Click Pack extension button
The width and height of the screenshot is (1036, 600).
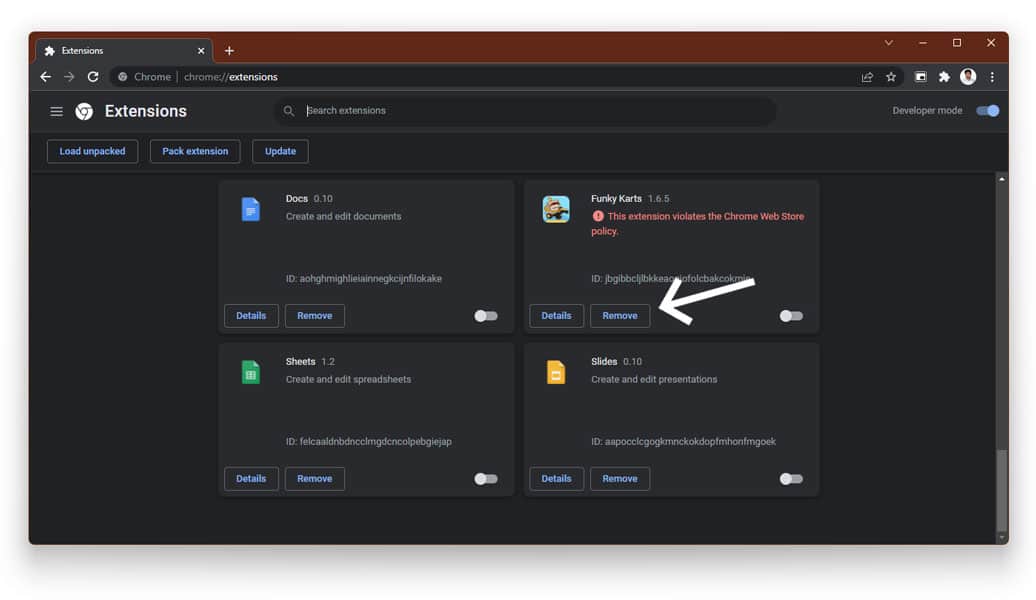coord(195,151)
